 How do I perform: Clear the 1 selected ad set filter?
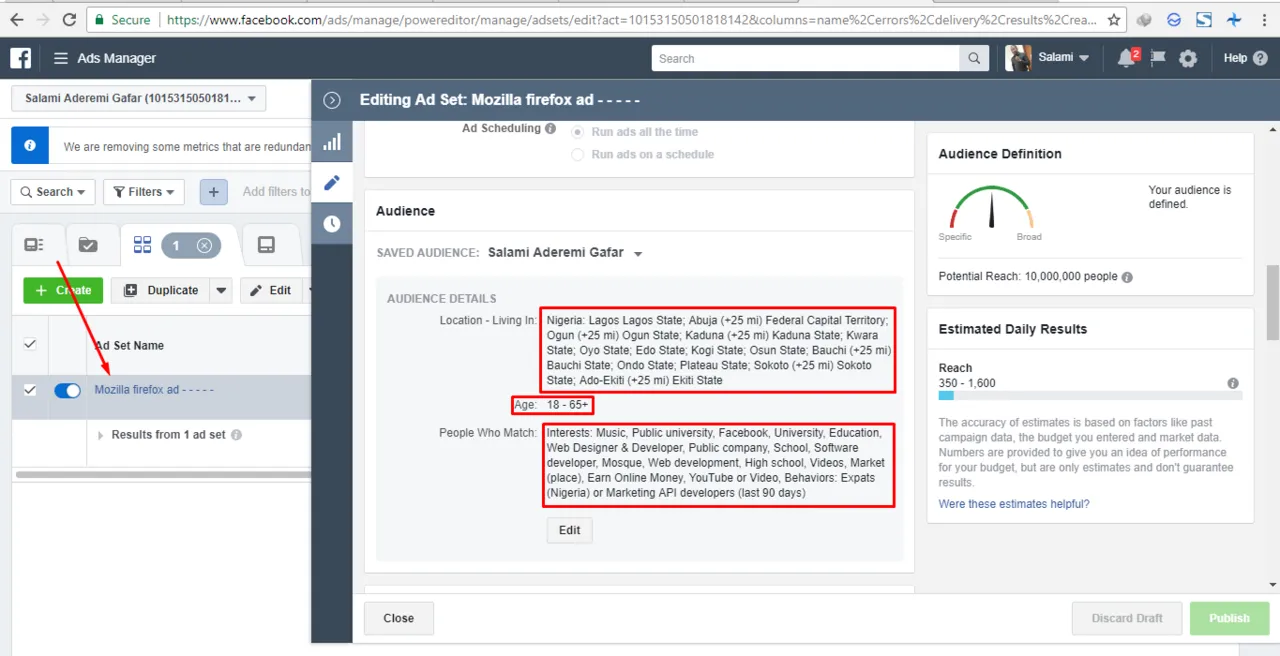coord(204,245)
